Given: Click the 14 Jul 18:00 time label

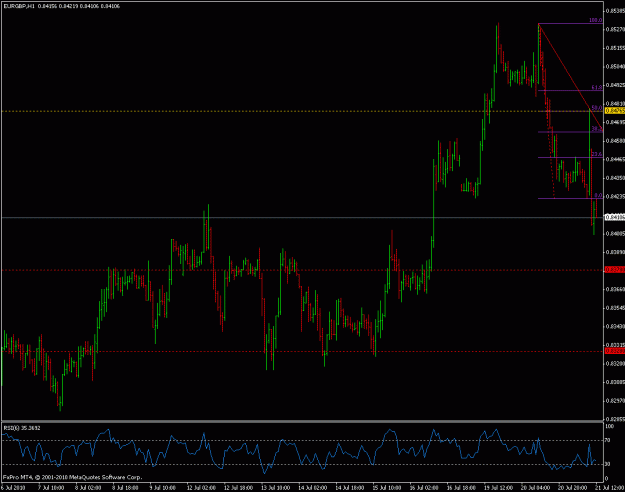Looking at the screenshot, I should (350, 488).
